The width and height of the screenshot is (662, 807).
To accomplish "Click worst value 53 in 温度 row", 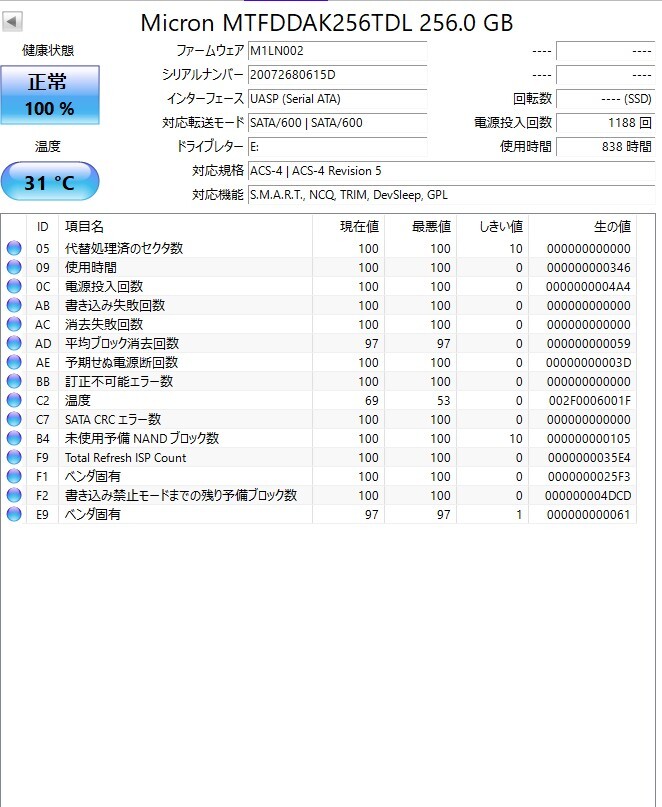I will [444, 401].
